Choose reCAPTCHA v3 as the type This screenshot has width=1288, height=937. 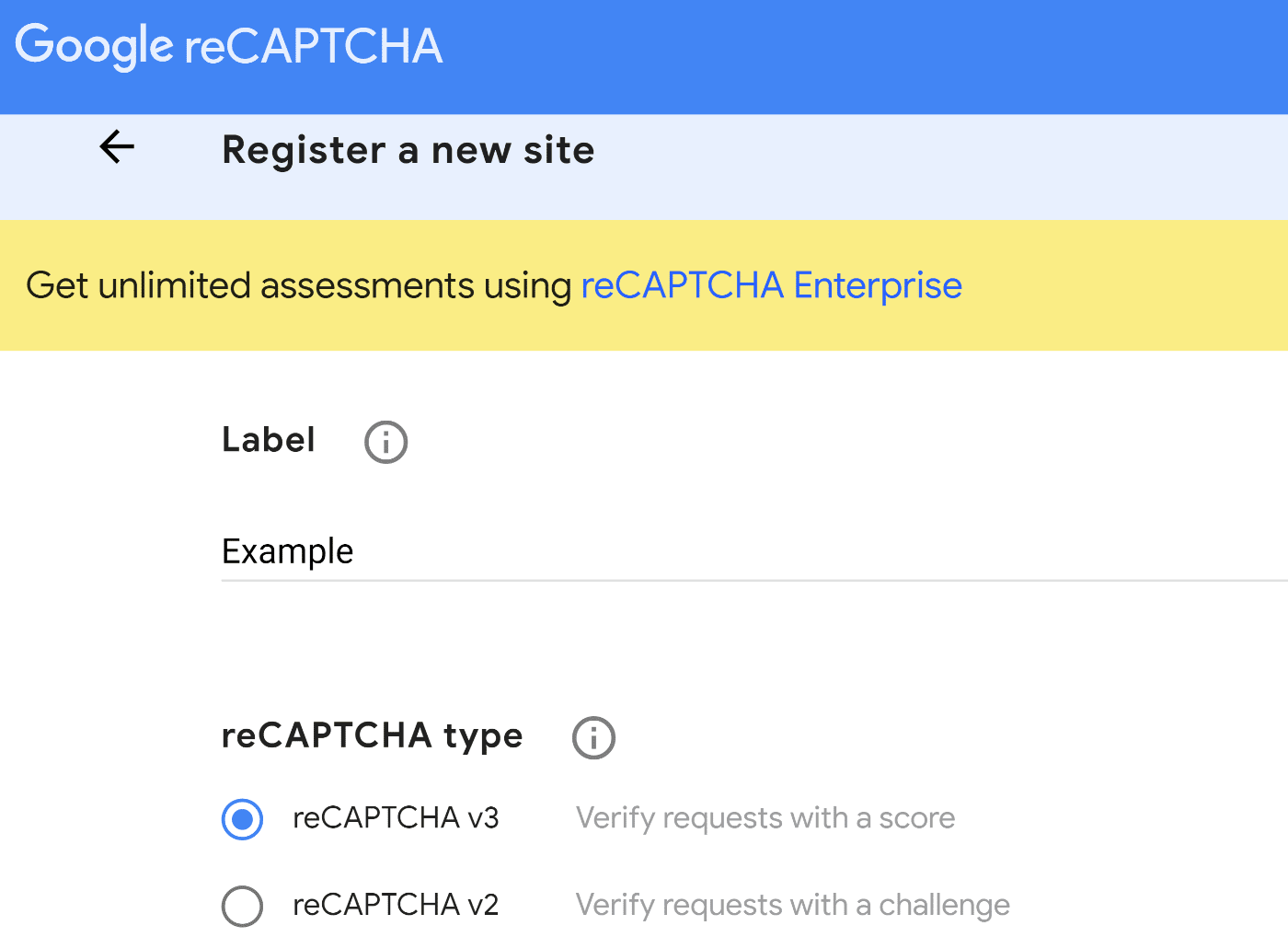242,819
